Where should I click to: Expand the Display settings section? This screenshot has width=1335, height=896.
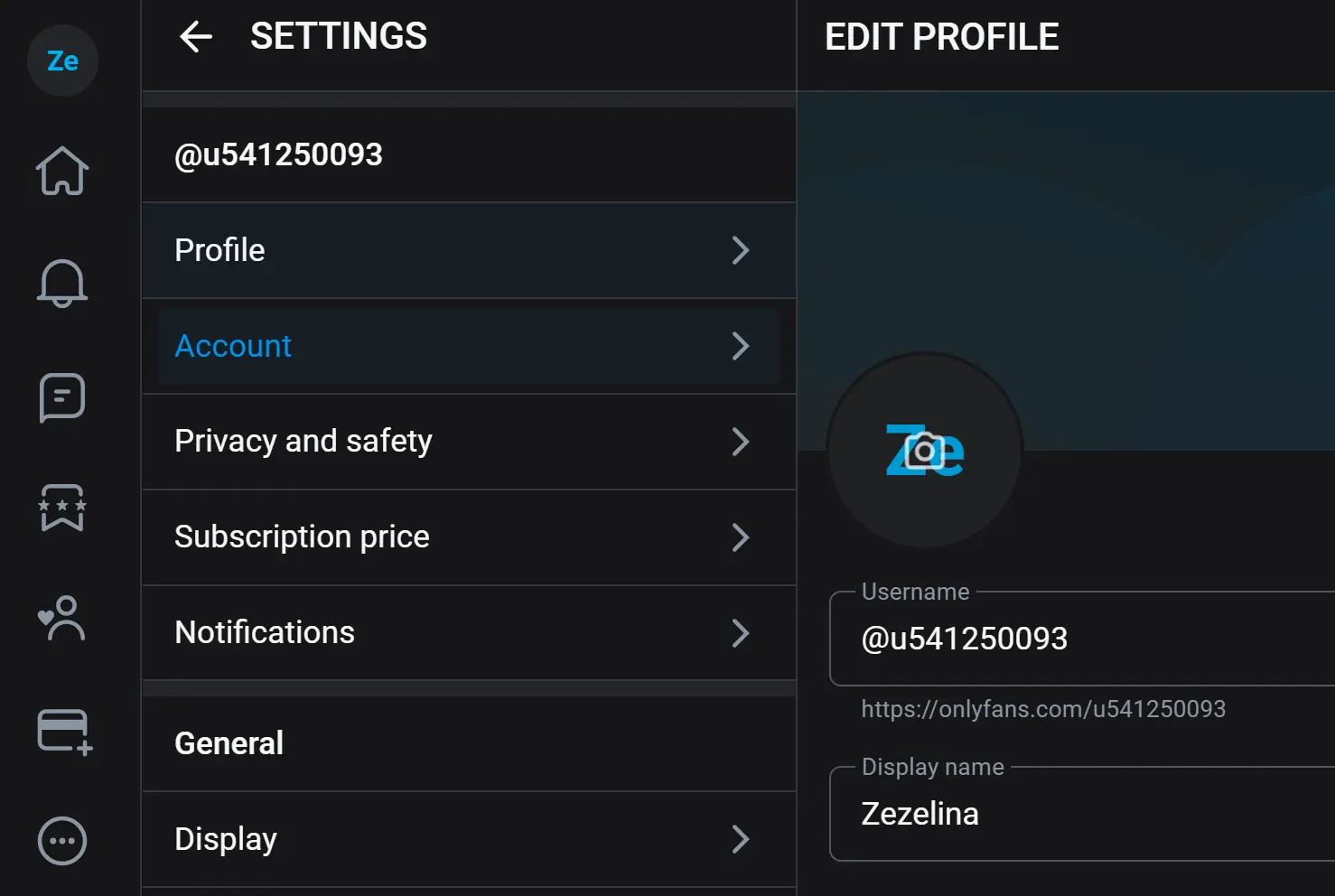coord(468,839)
